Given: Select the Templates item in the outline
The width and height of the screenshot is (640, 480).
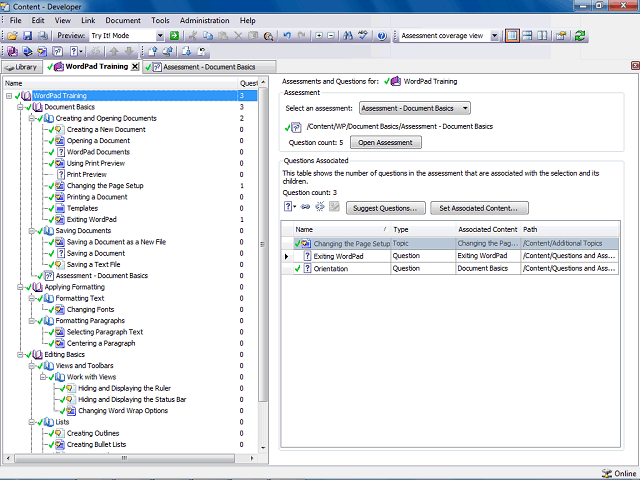Looking at the screenshot, I should [82, 208].
